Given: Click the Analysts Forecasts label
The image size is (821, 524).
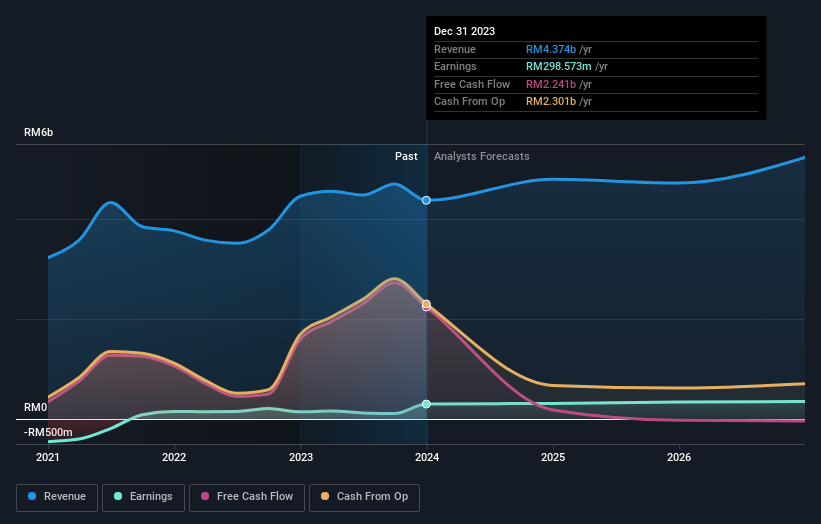Looking at the screenshot, I should pyautogui.click(x=482, y=156).
